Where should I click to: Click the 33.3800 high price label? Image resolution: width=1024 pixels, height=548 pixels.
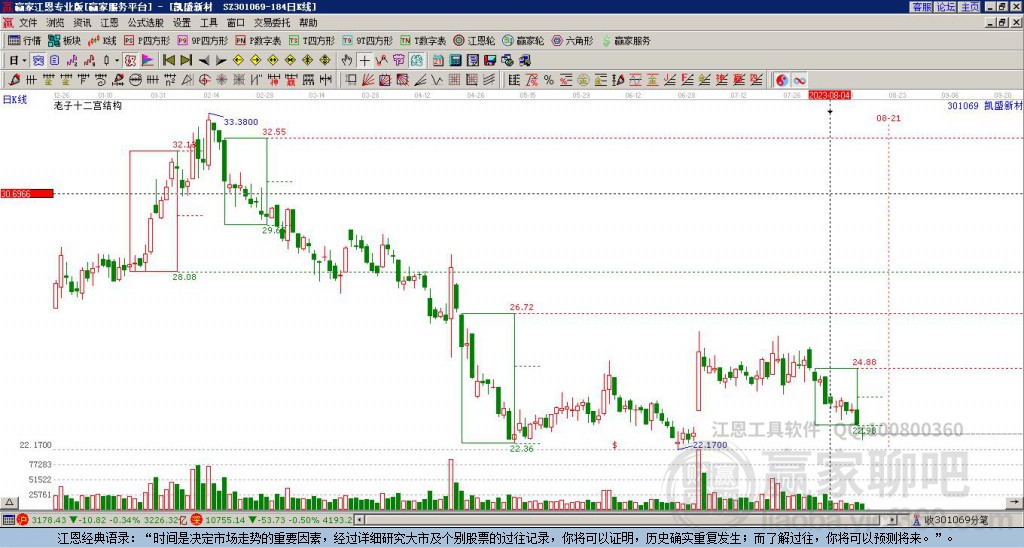coord(241,121)
